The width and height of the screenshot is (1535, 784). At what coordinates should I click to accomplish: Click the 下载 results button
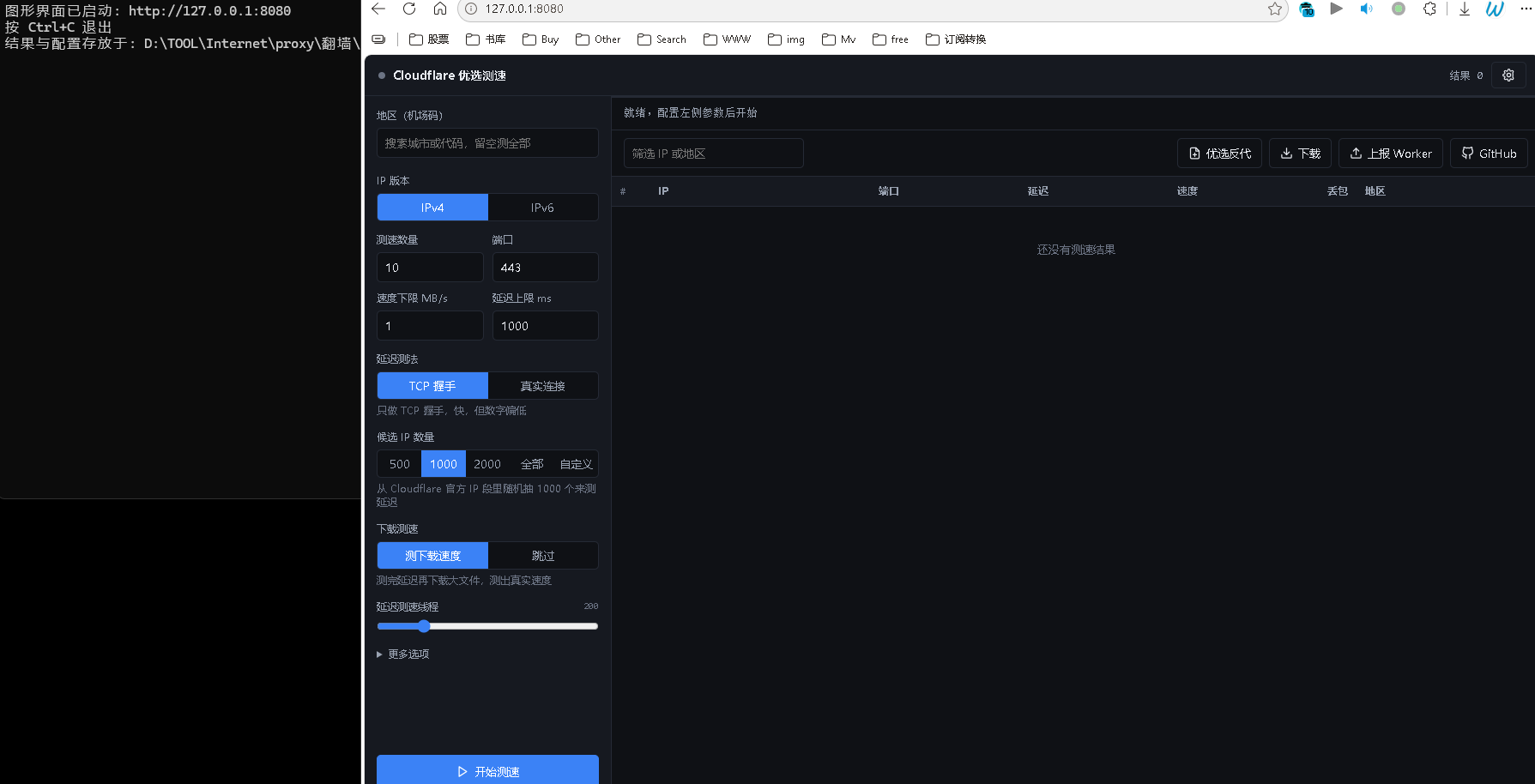click(1300, 154)
